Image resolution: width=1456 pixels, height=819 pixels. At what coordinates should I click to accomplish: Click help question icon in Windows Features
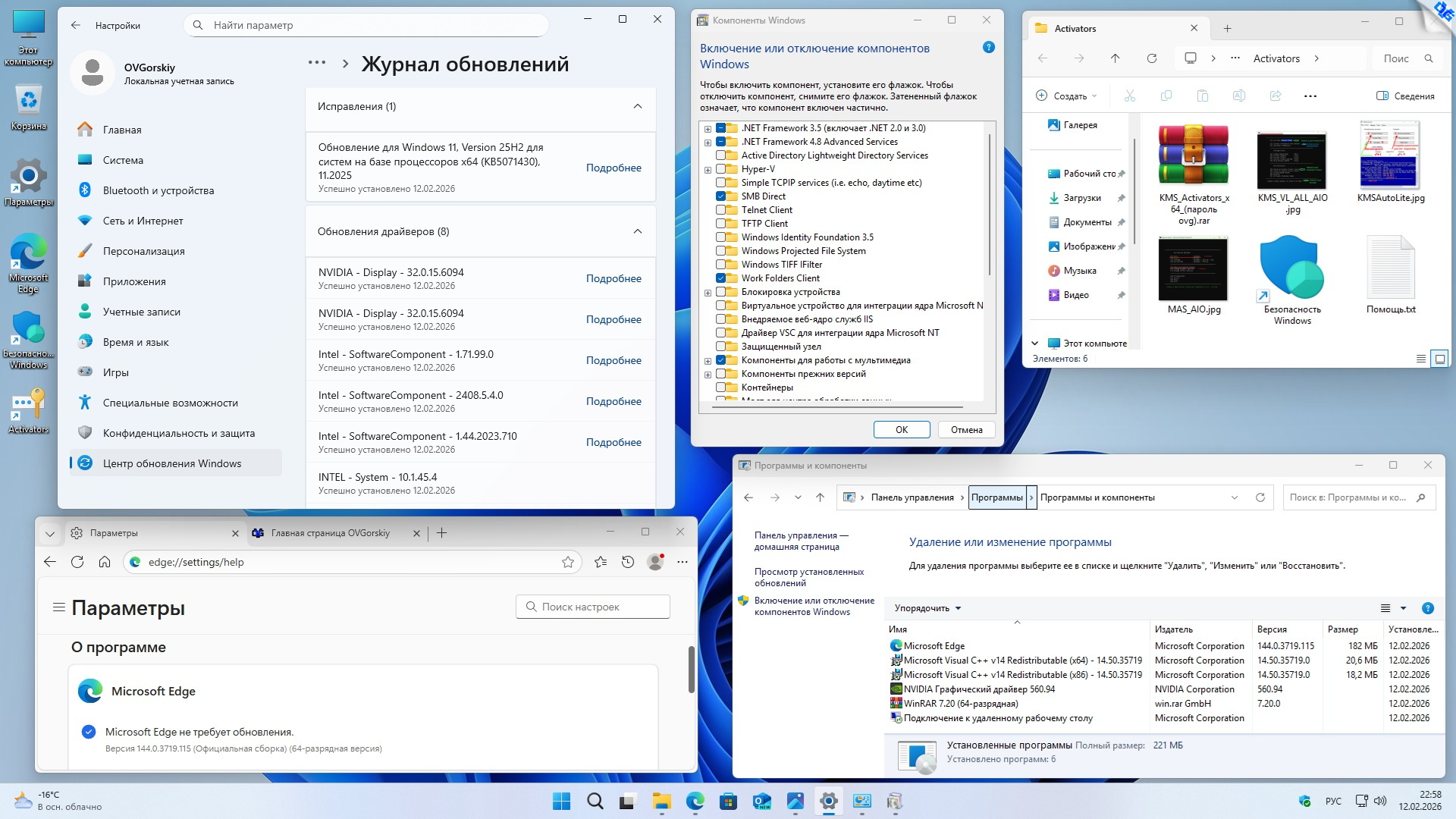click(988, 47)
